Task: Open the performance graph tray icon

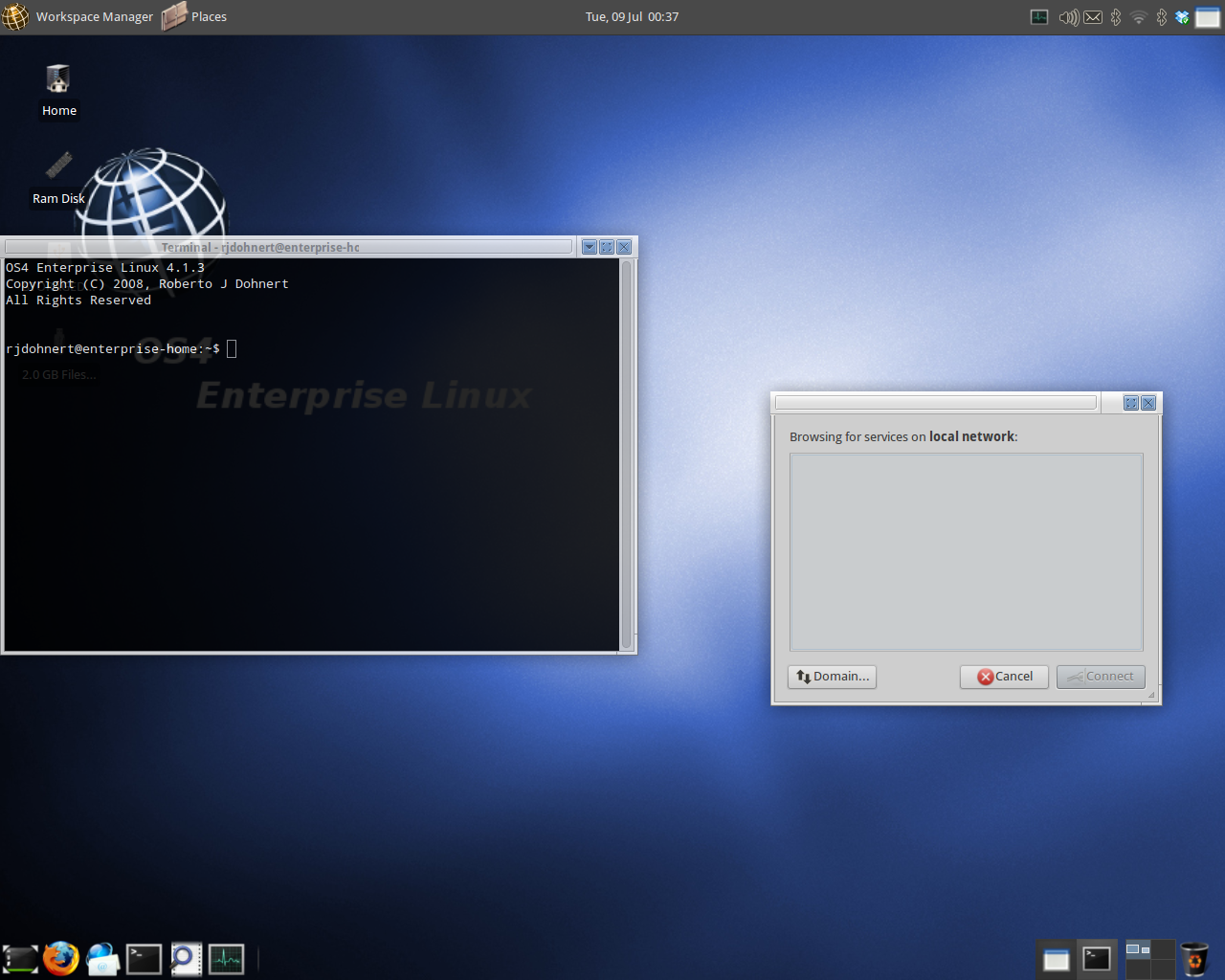Action: [x=1039, y=16]
